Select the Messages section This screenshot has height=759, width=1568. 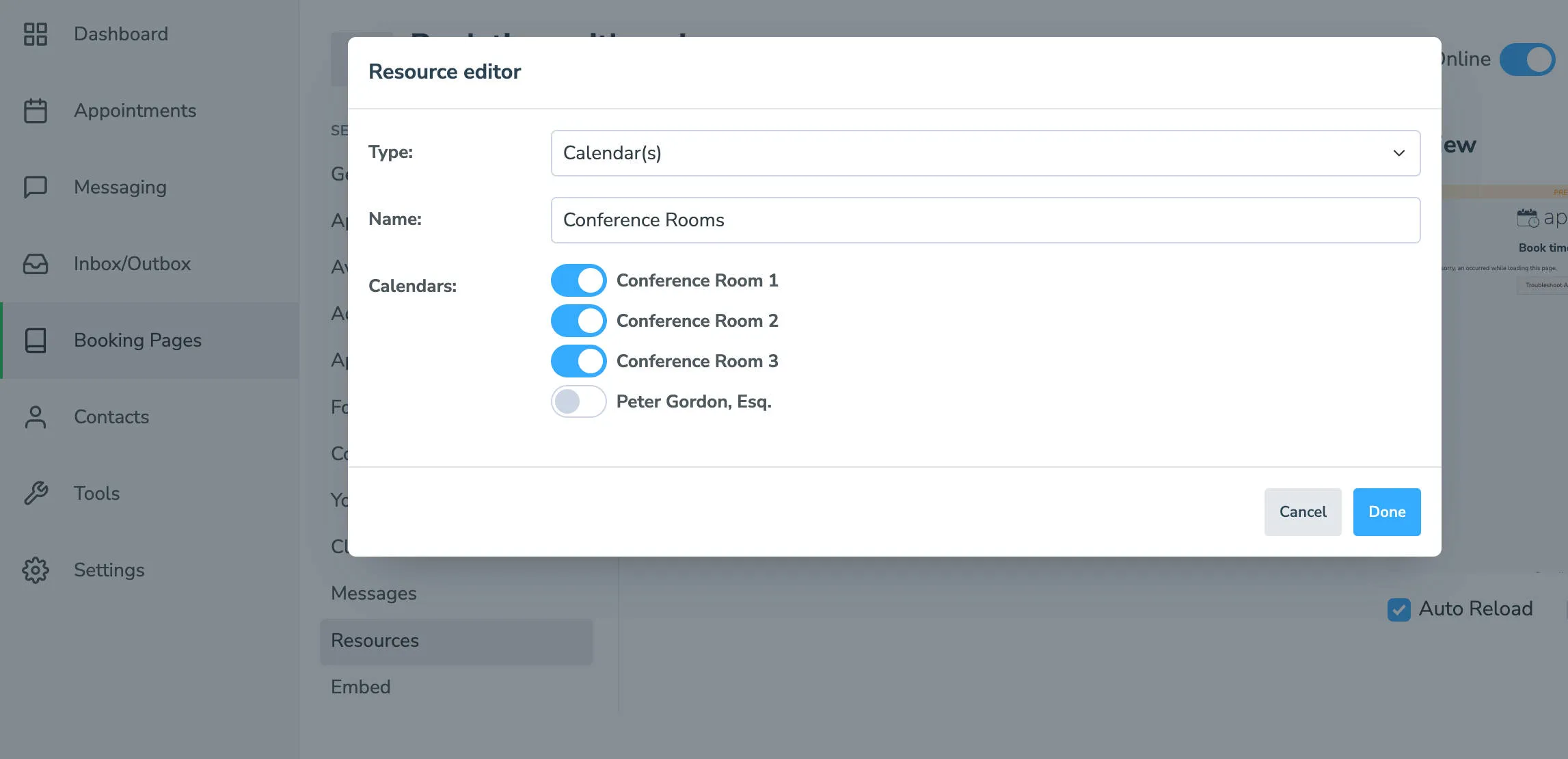(x=374, y=593)
